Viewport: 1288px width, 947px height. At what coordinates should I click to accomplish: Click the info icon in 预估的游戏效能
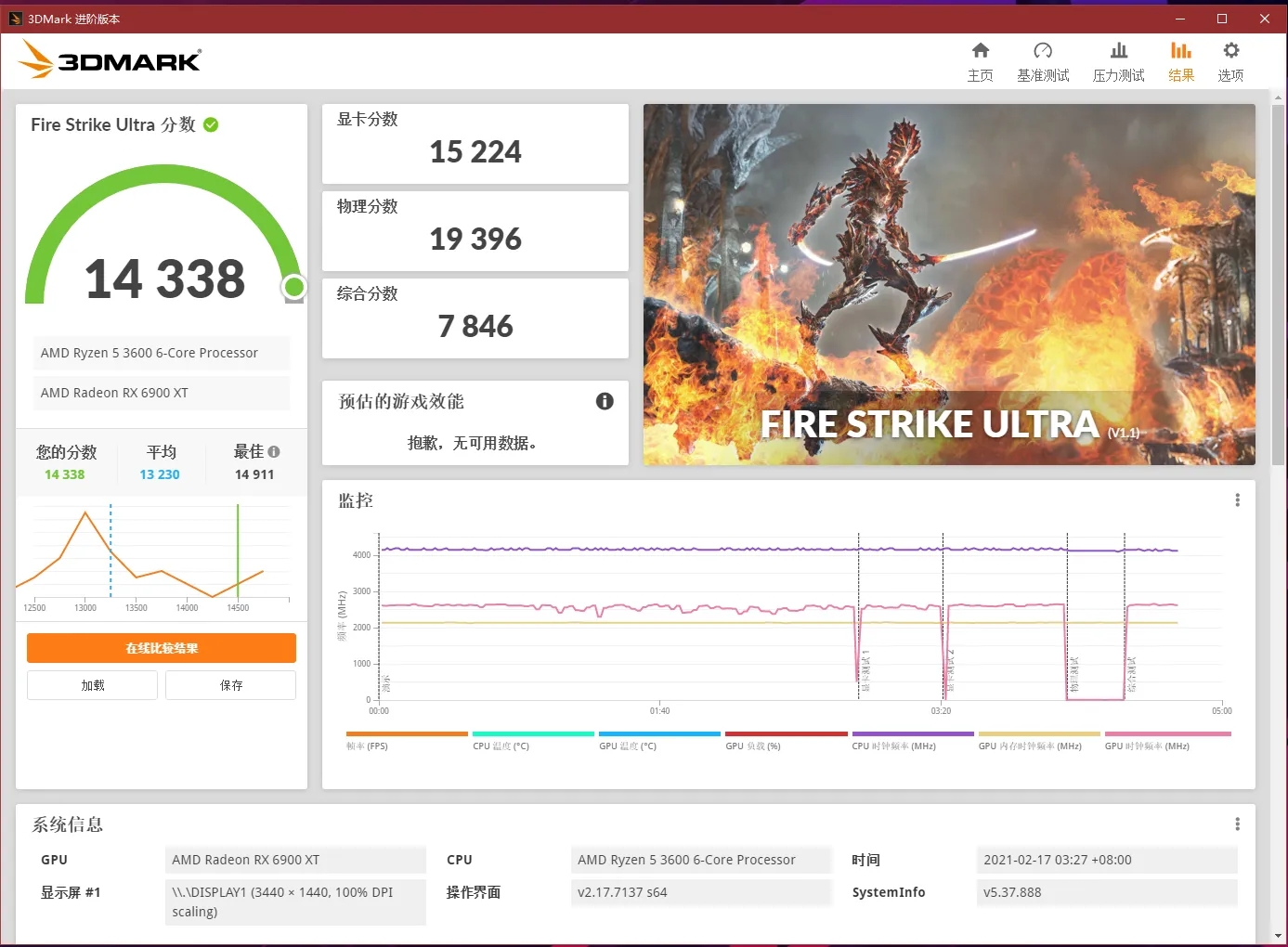tap(605, 401)
